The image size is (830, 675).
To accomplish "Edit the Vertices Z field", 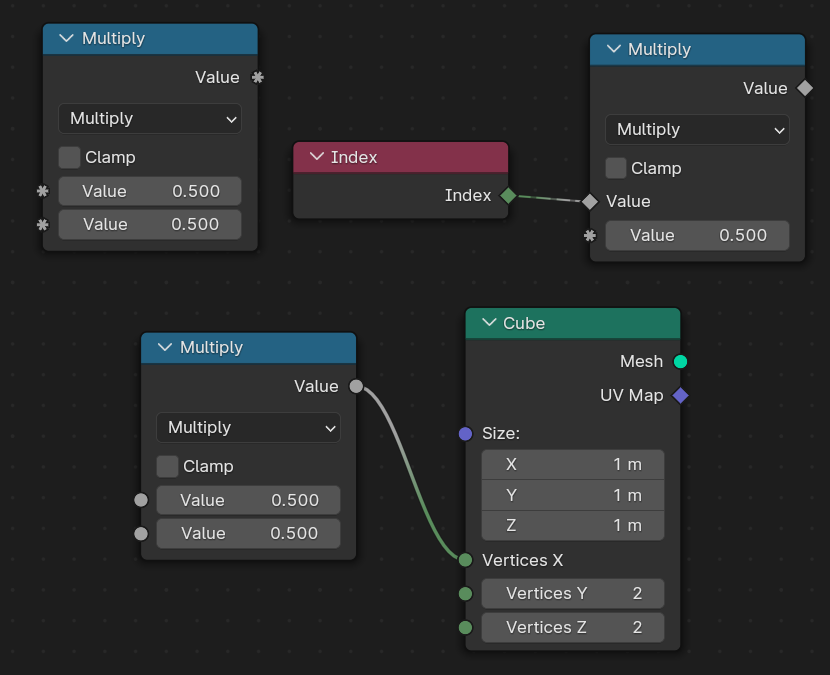I will 573,627.
